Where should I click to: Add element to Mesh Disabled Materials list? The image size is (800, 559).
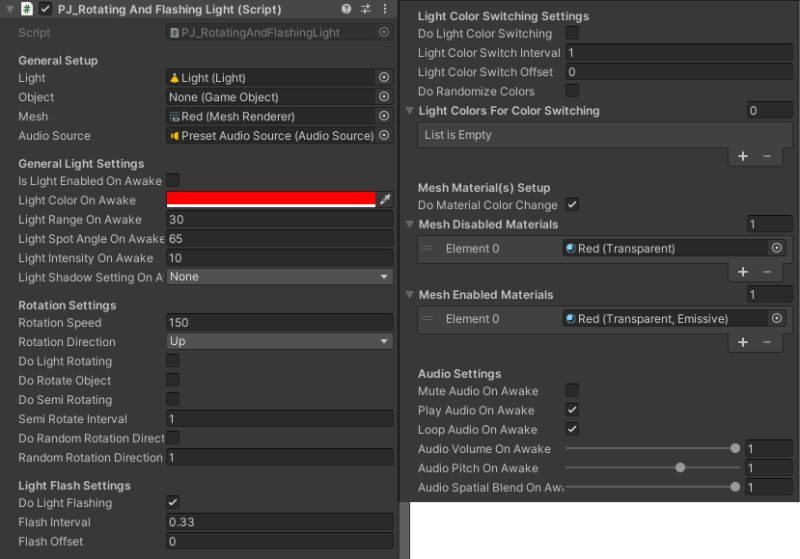point(743,272)
